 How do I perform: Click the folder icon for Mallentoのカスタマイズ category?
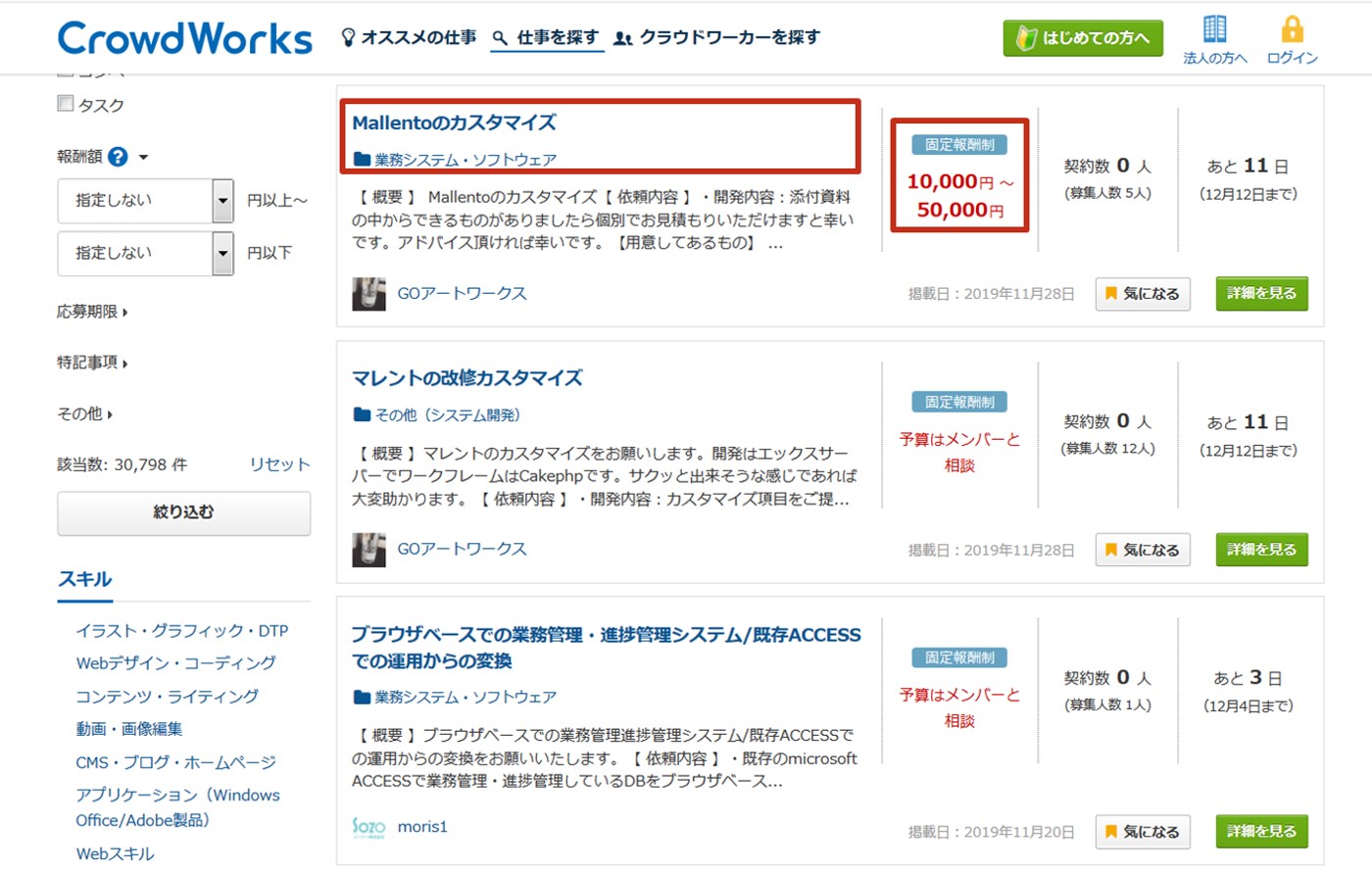(362, 160)
